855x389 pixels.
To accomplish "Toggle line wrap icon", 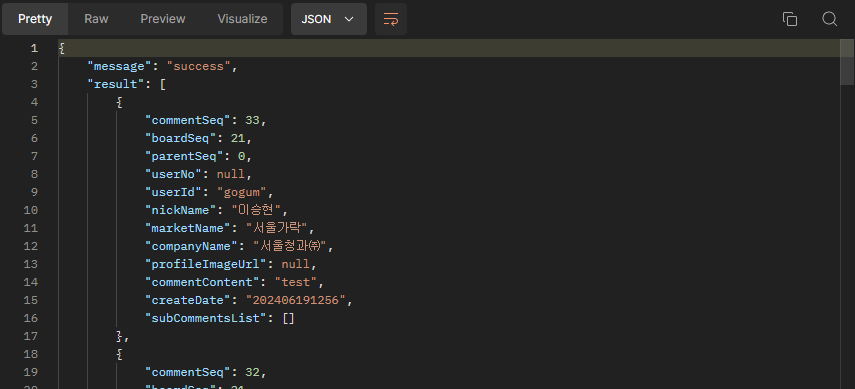I will click(391, 19).
